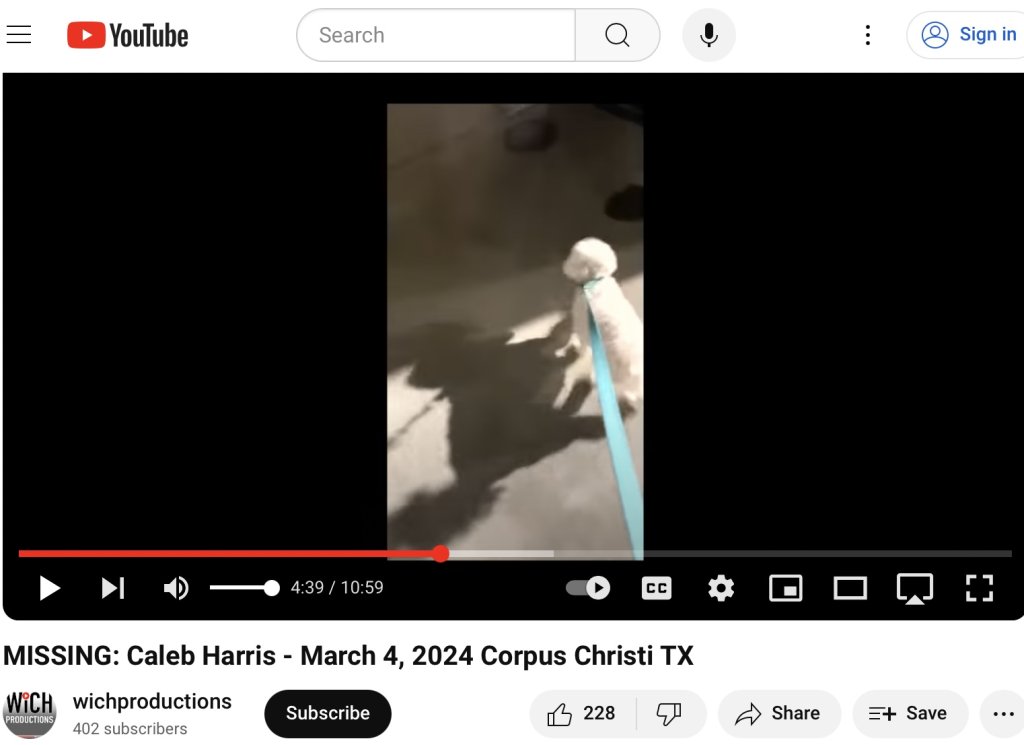Image resolution: width=1024 pixels, height=745 pixels.
Task: Mute the video volume speaker icon
Action: click(176, 588)
